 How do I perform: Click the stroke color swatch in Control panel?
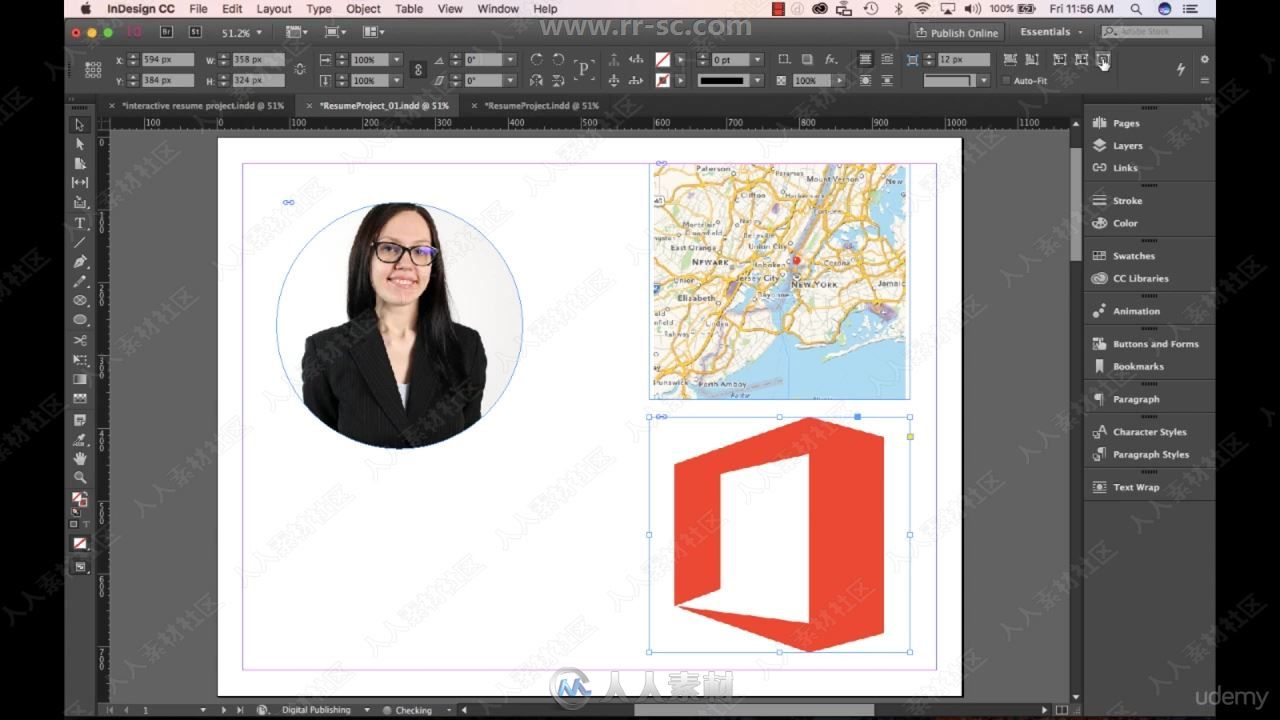point(662,81)
